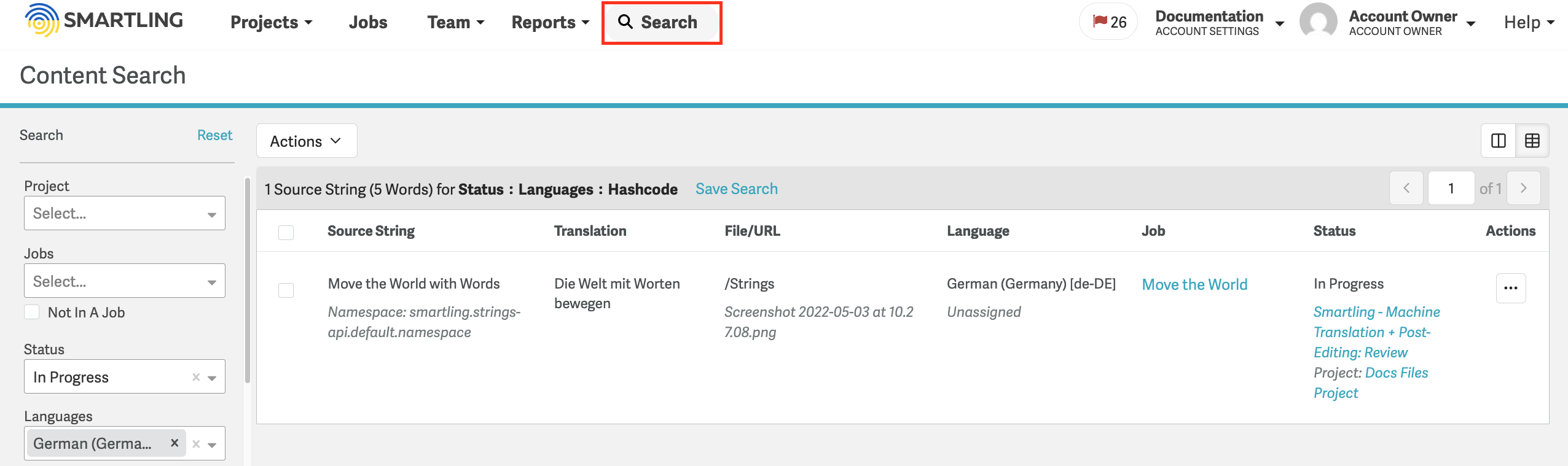
Task: Click the screenshot file name in File/URL cell
Action: (818, 322)
